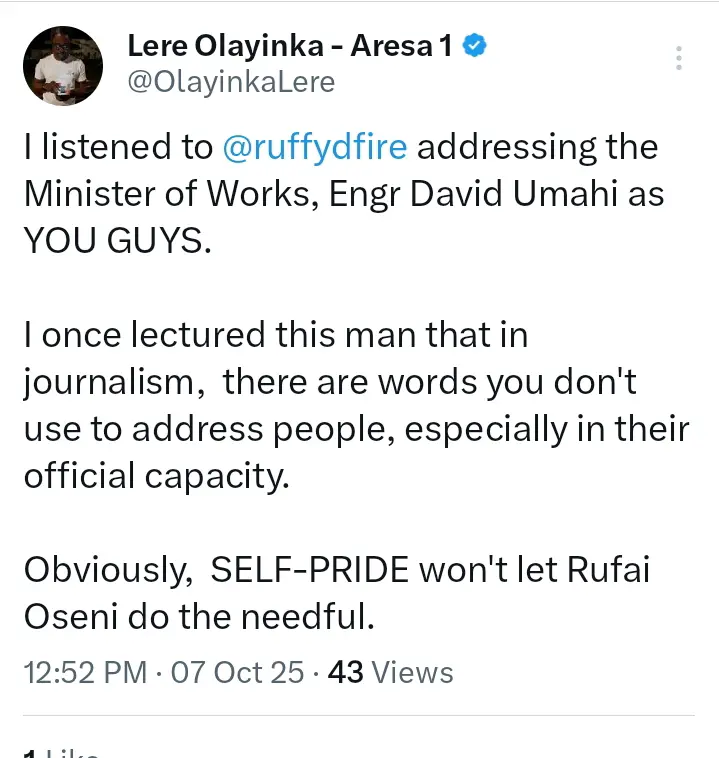The image size is (719, 758).
Task: Click the phrase official capacity
Action: [155, 476]
